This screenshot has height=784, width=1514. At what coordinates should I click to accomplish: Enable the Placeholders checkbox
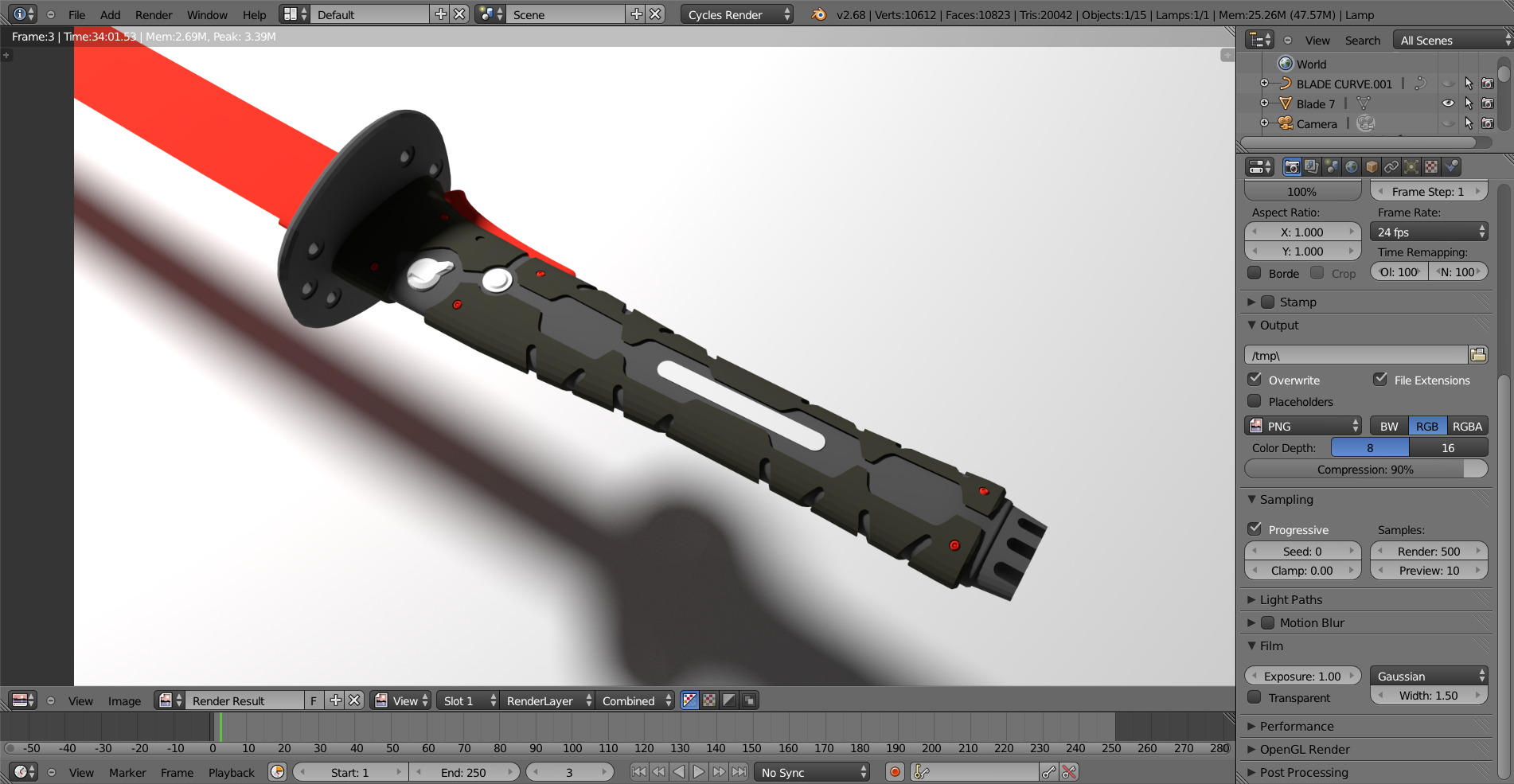pyautogui.click(x=1255, y=401)
